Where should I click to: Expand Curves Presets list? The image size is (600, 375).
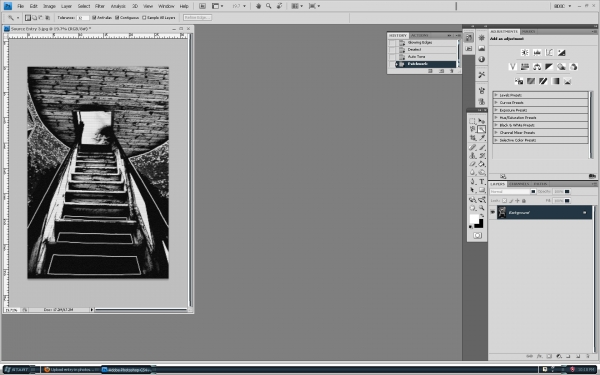496,103
